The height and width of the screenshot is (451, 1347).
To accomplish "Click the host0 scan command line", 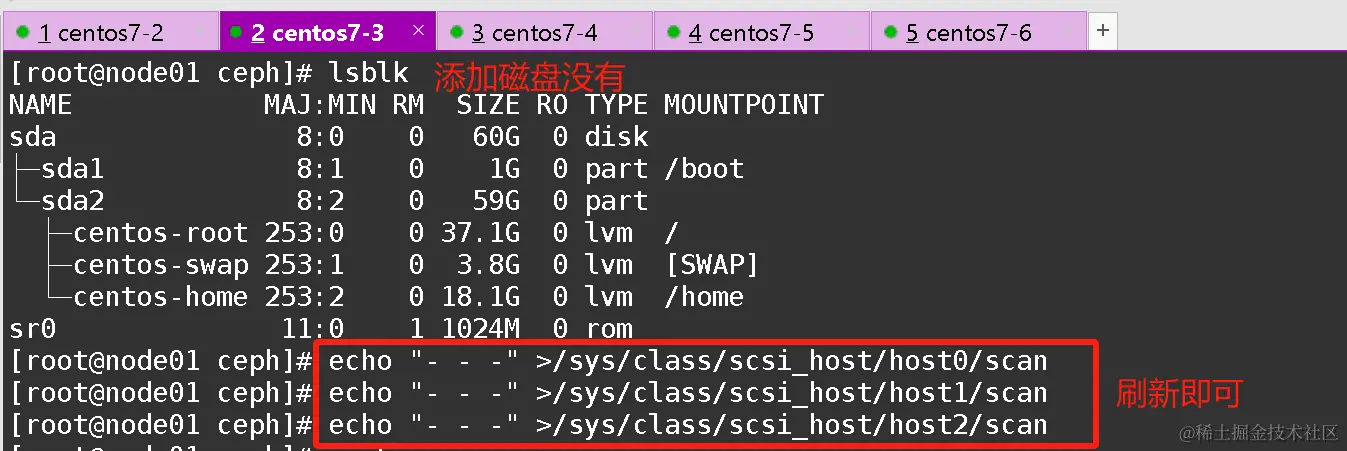I will pos(687,361).
